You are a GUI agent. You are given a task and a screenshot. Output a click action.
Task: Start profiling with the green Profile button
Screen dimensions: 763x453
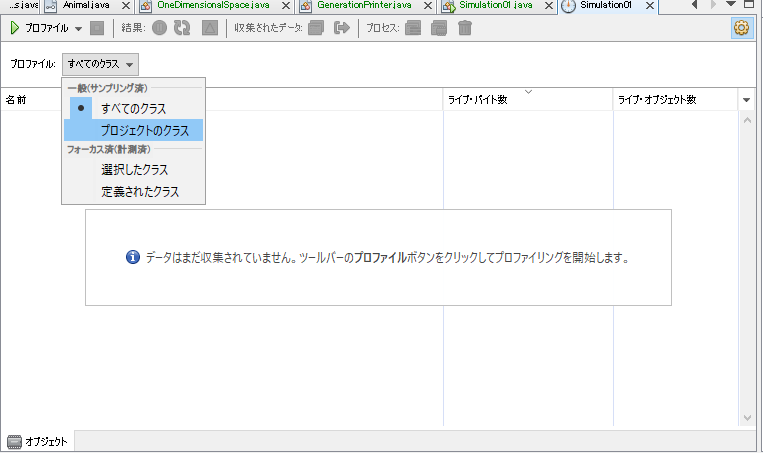tap(39, 28)
